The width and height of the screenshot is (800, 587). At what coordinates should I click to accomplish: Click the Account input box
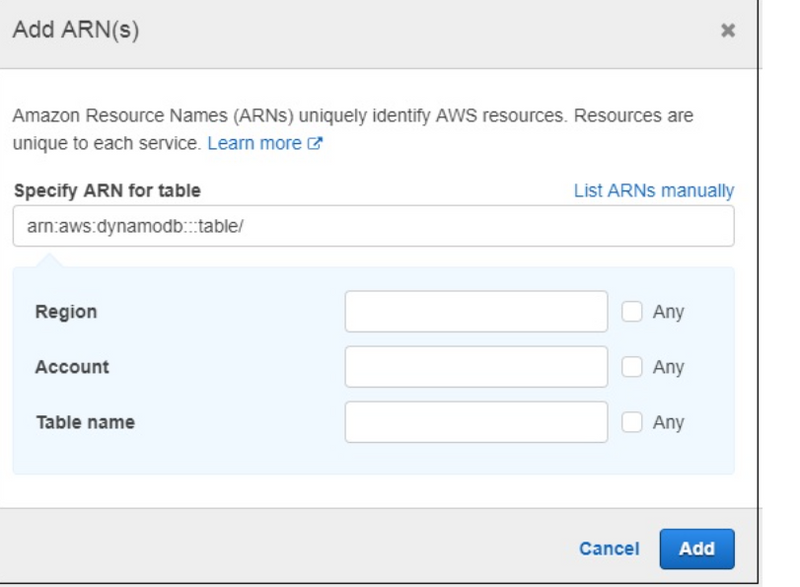pyautogui.click(x=476, y=367)
